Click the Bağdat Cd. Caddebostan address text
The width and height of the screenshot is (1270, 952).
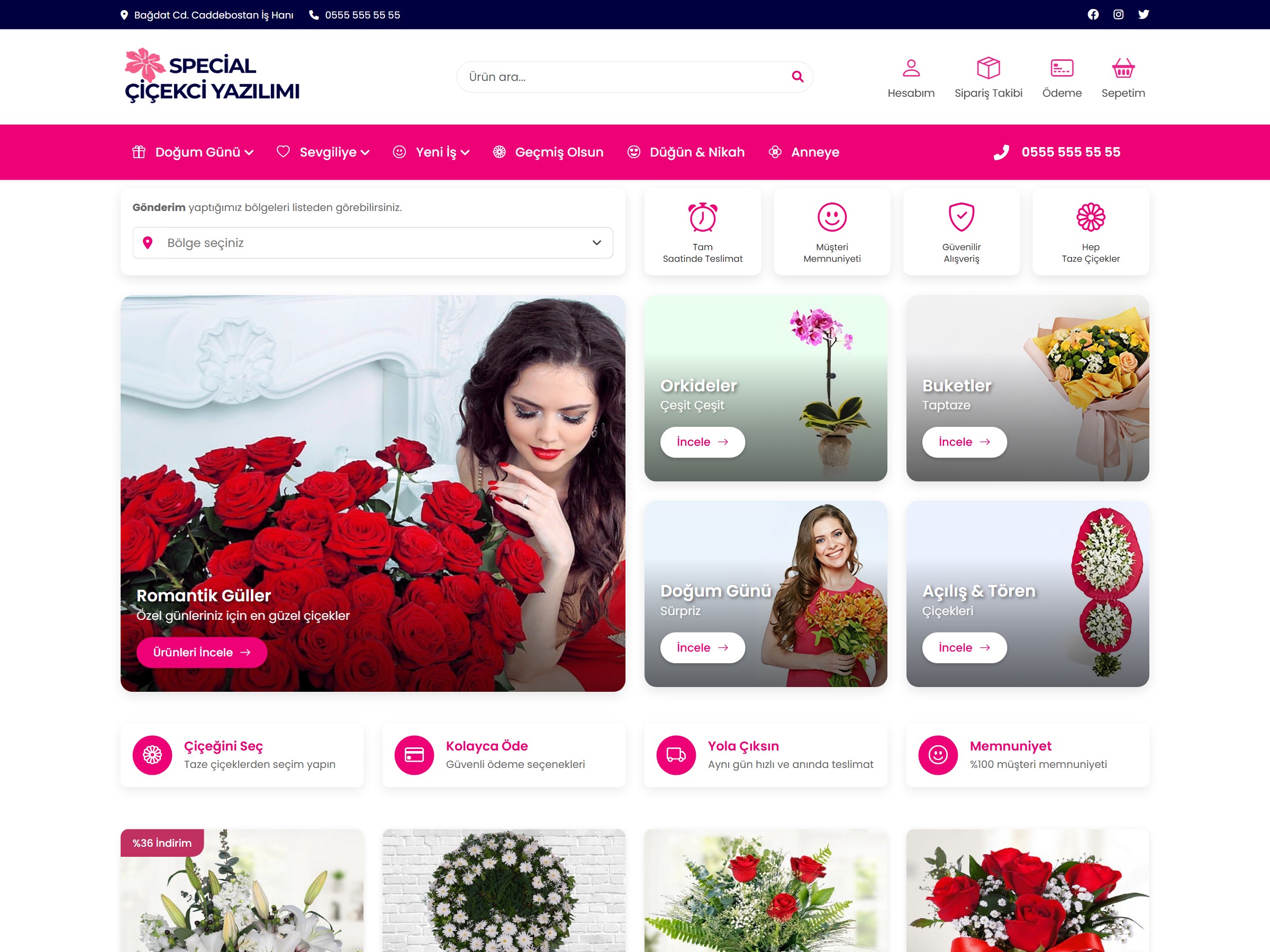click(214, 15)
